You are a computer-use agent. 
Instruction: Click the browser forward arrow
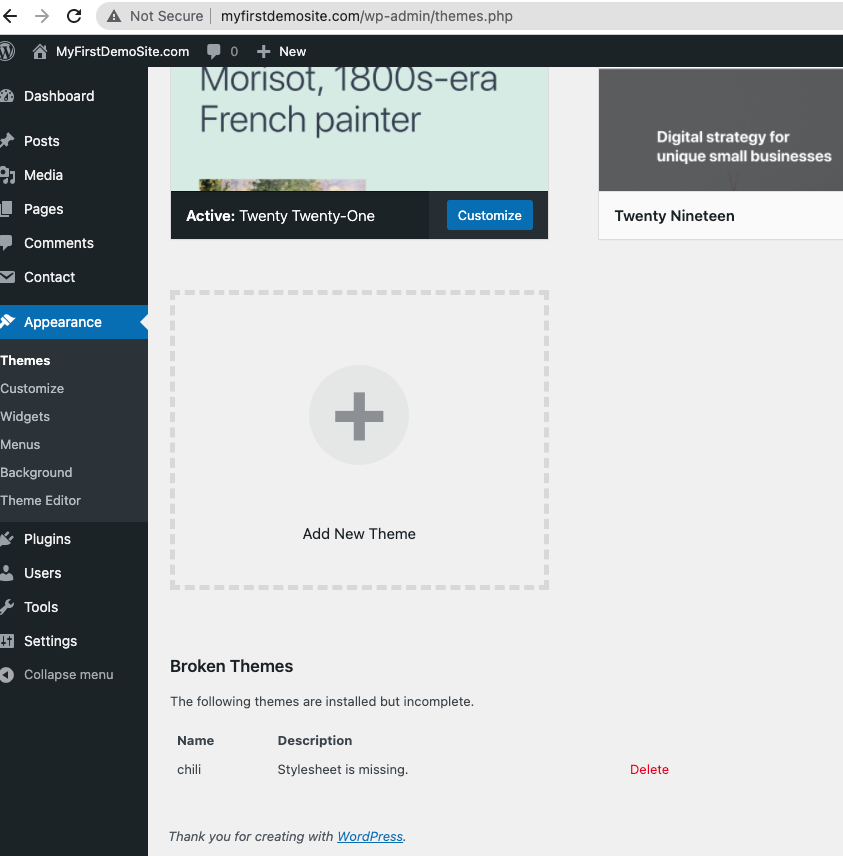41,16
